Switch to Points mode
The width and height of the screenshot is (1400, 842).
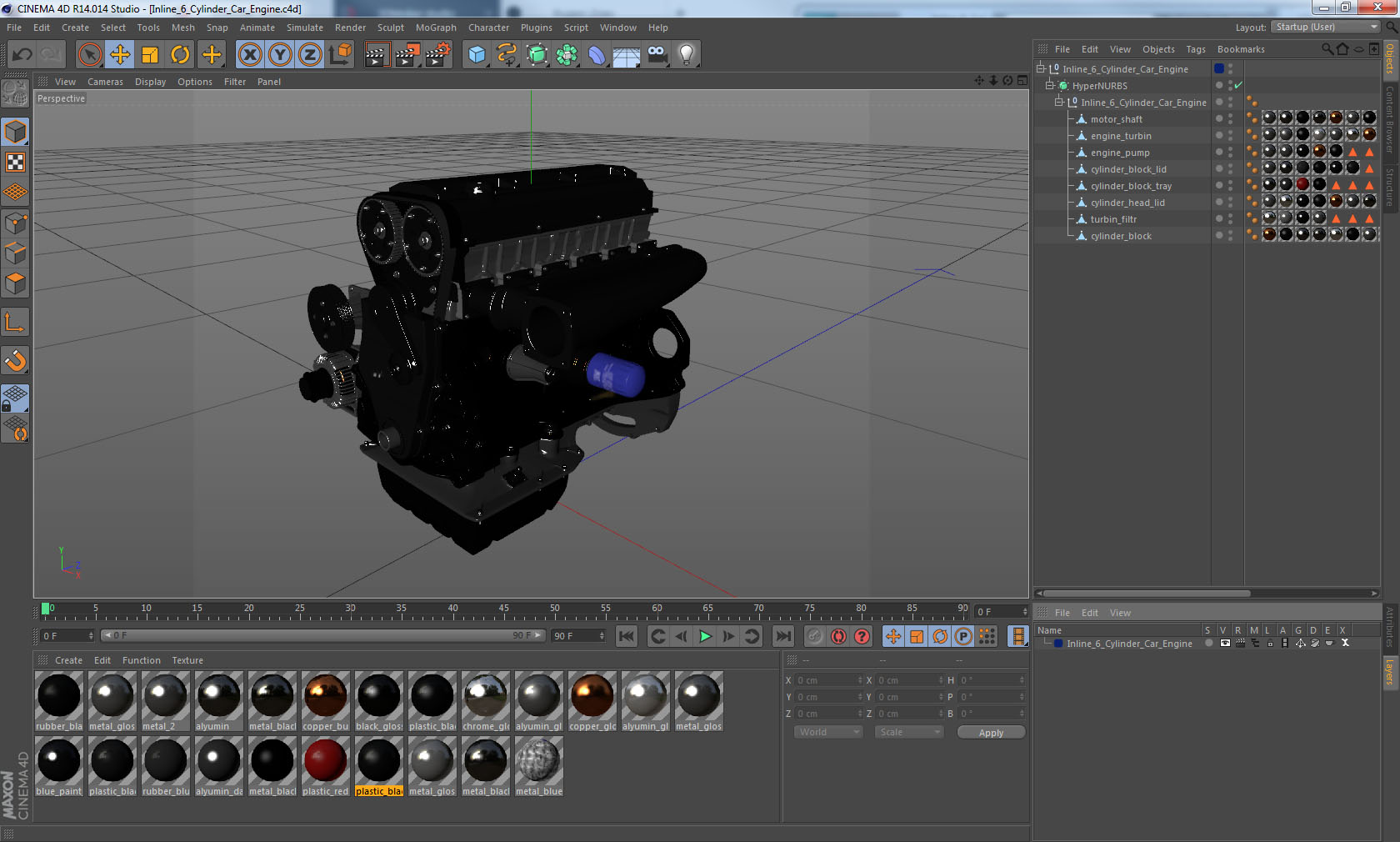15,223
